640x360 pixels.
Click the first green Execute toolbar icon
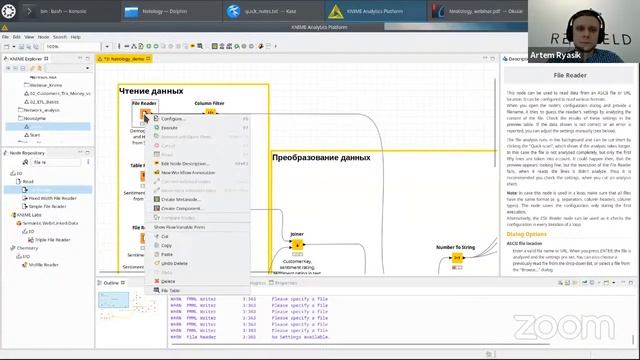149,47
